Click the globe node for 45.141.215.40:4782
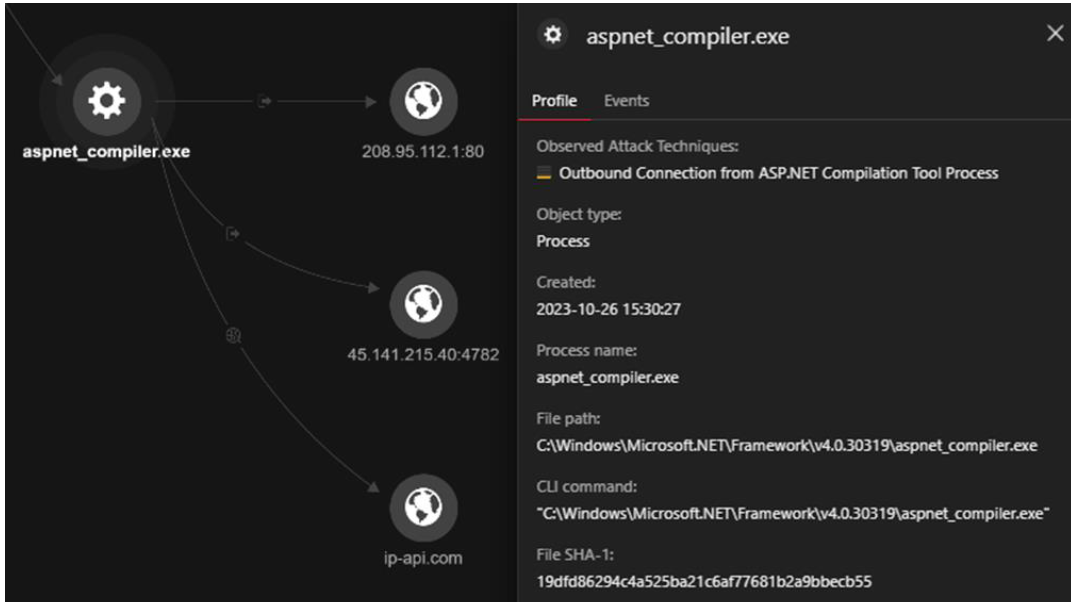 point(423,304)
